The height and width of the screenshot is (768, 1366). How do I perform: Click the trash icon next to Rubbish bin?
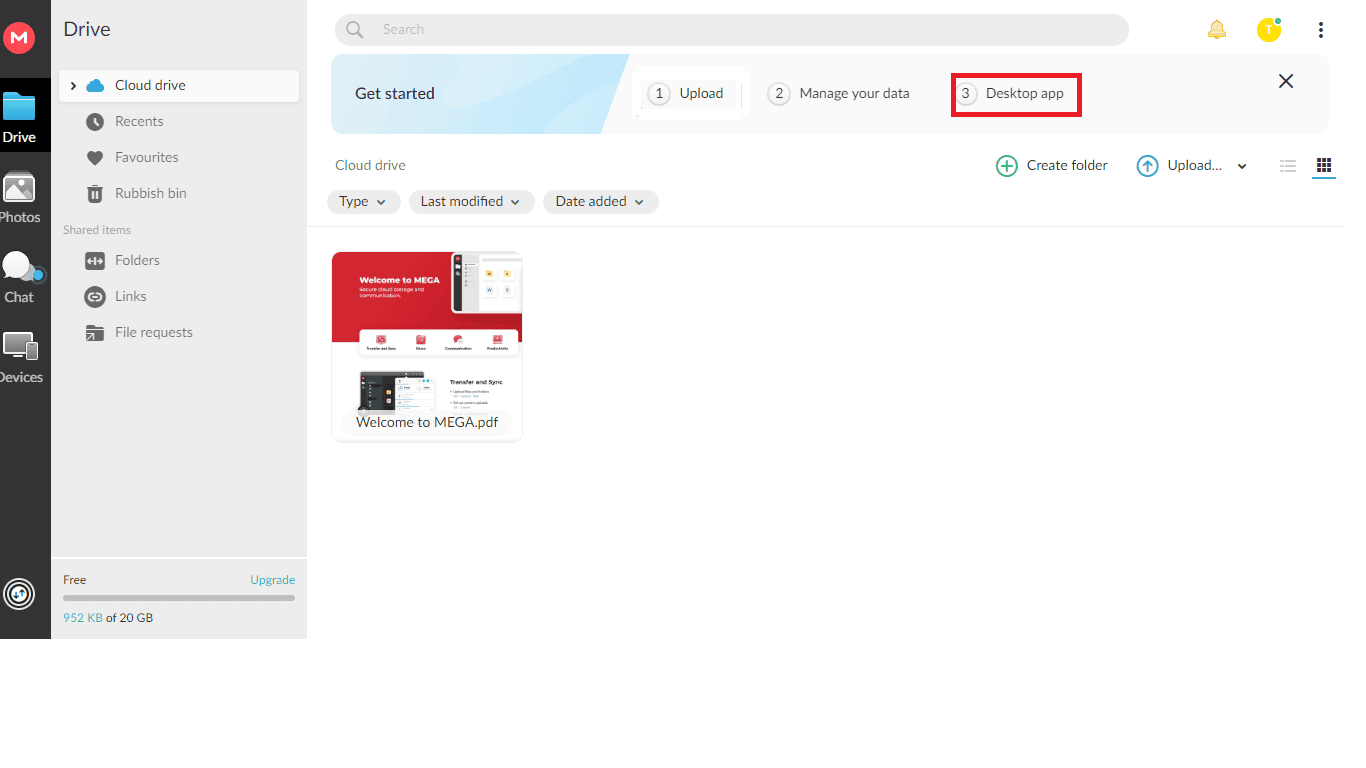coord(95,194)
